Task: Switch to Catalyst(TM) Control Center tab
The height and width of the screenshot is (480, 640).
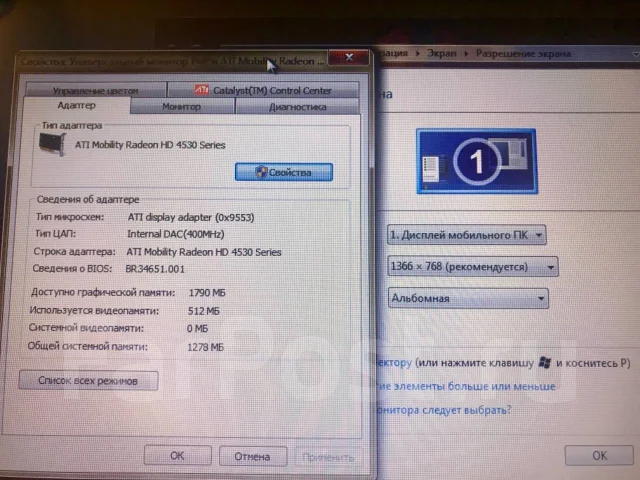Action: (x=264, y=90)
